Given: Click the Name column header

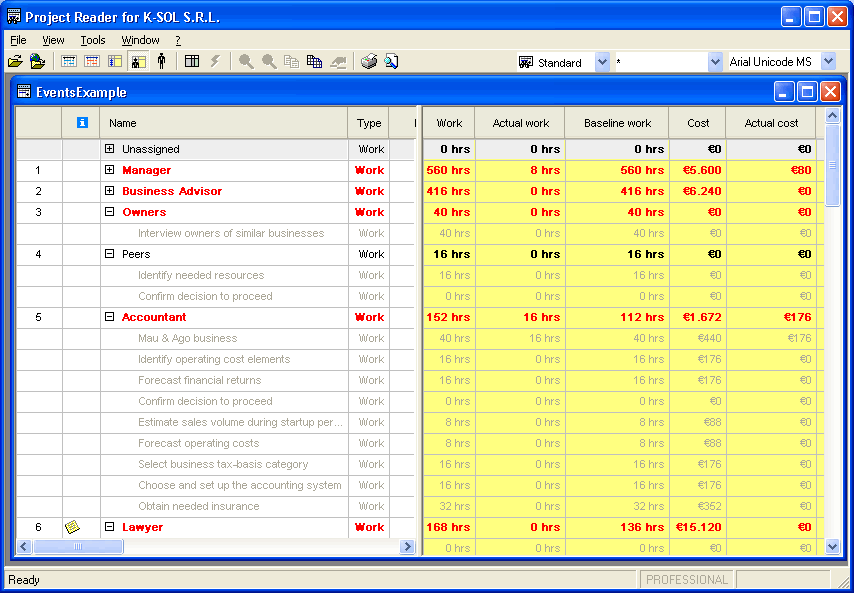Looking at the screenshot, I should click(x=224, y=123).
